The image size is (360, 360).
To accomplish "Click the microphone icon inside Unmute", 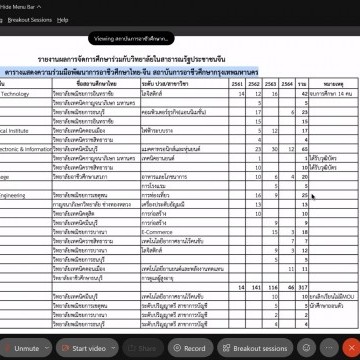I will pyautogui.click(x=7, y=348).
